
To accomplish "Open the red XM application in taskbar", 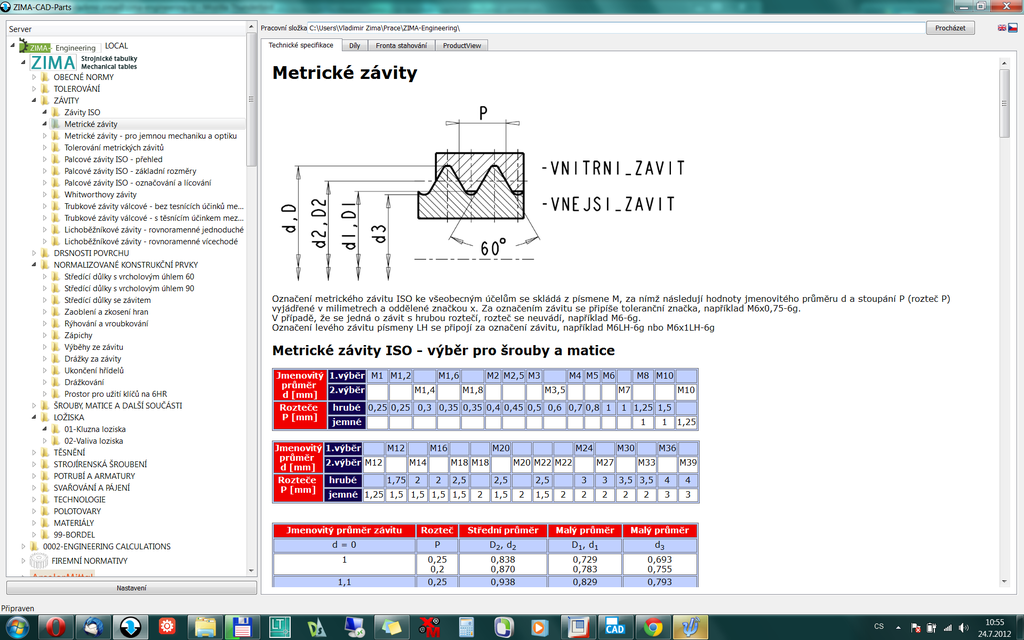I will pyautogui.click(x=429, y=627).
